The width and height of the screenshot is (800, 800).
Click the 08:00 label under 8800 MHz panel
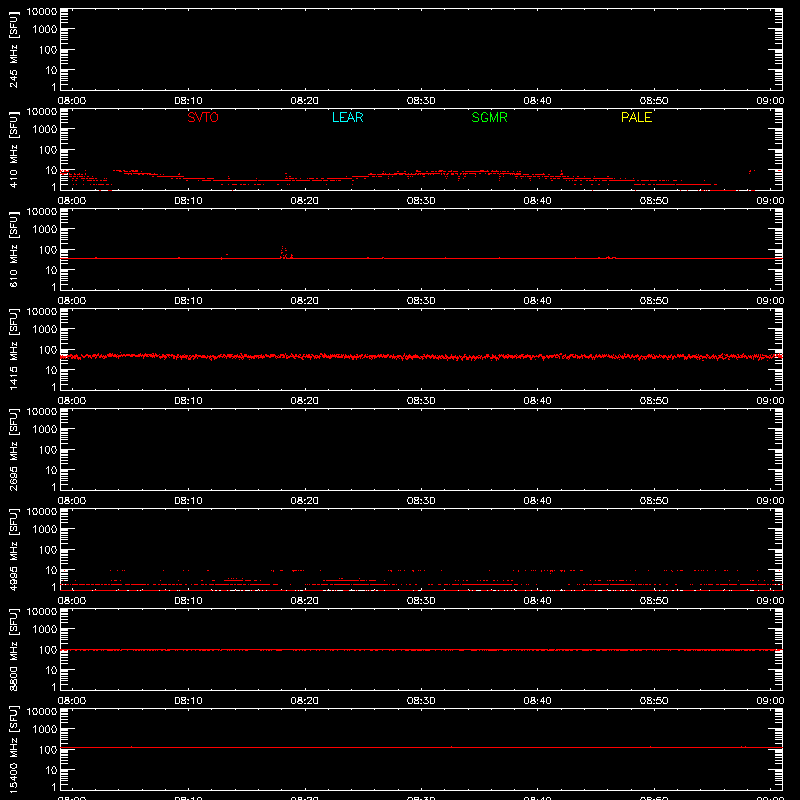click(x=72, y=701)
